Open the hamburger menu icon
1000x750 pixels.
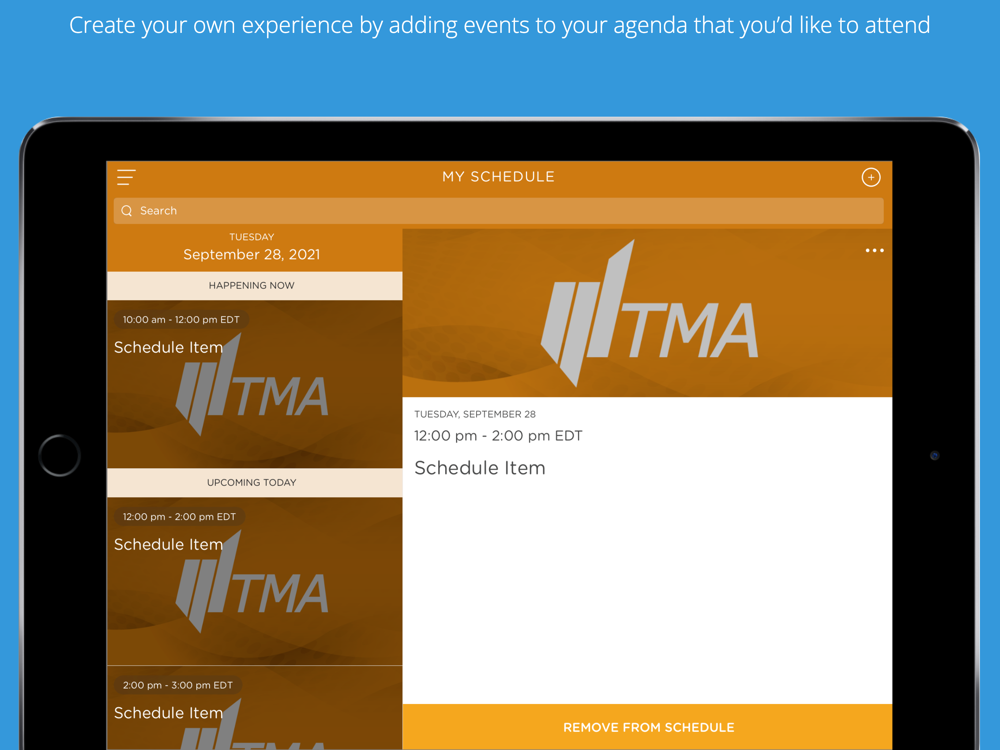click(x=126, y=177)
